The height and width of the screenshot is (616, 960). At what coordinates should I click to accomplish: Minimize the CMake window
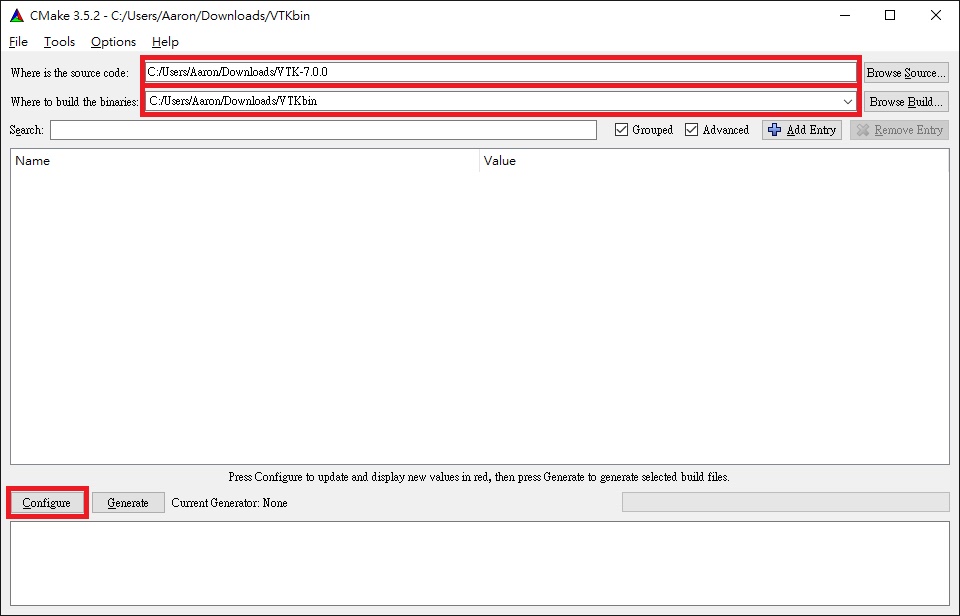point(846,16)
